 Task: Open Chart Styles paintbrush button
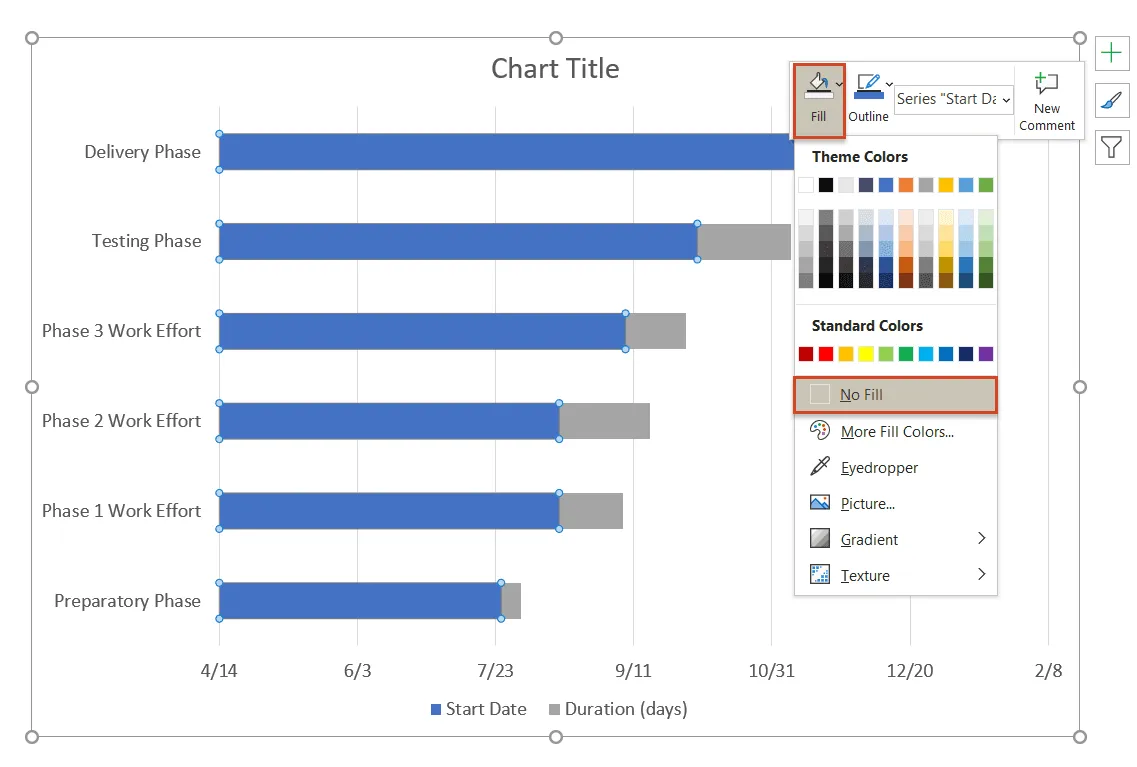[x=1111, y=101]
